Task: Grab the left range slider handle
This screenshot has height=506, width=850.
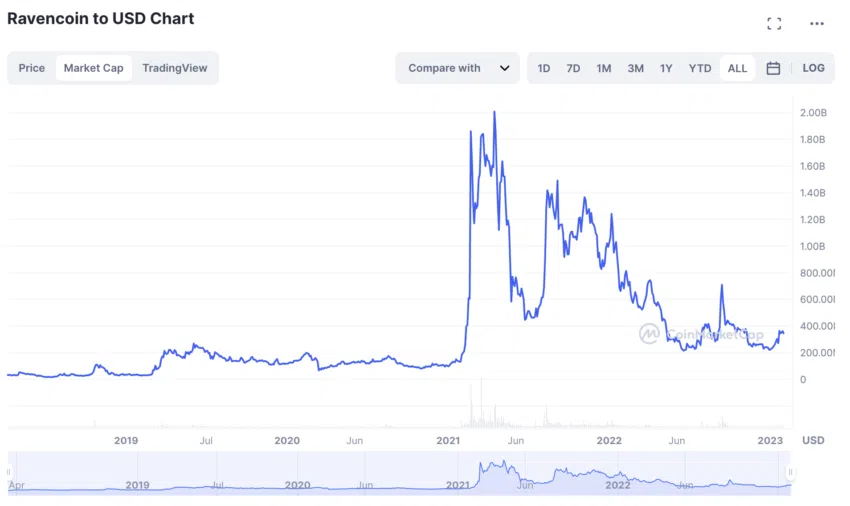Action: tap(9, 472)
